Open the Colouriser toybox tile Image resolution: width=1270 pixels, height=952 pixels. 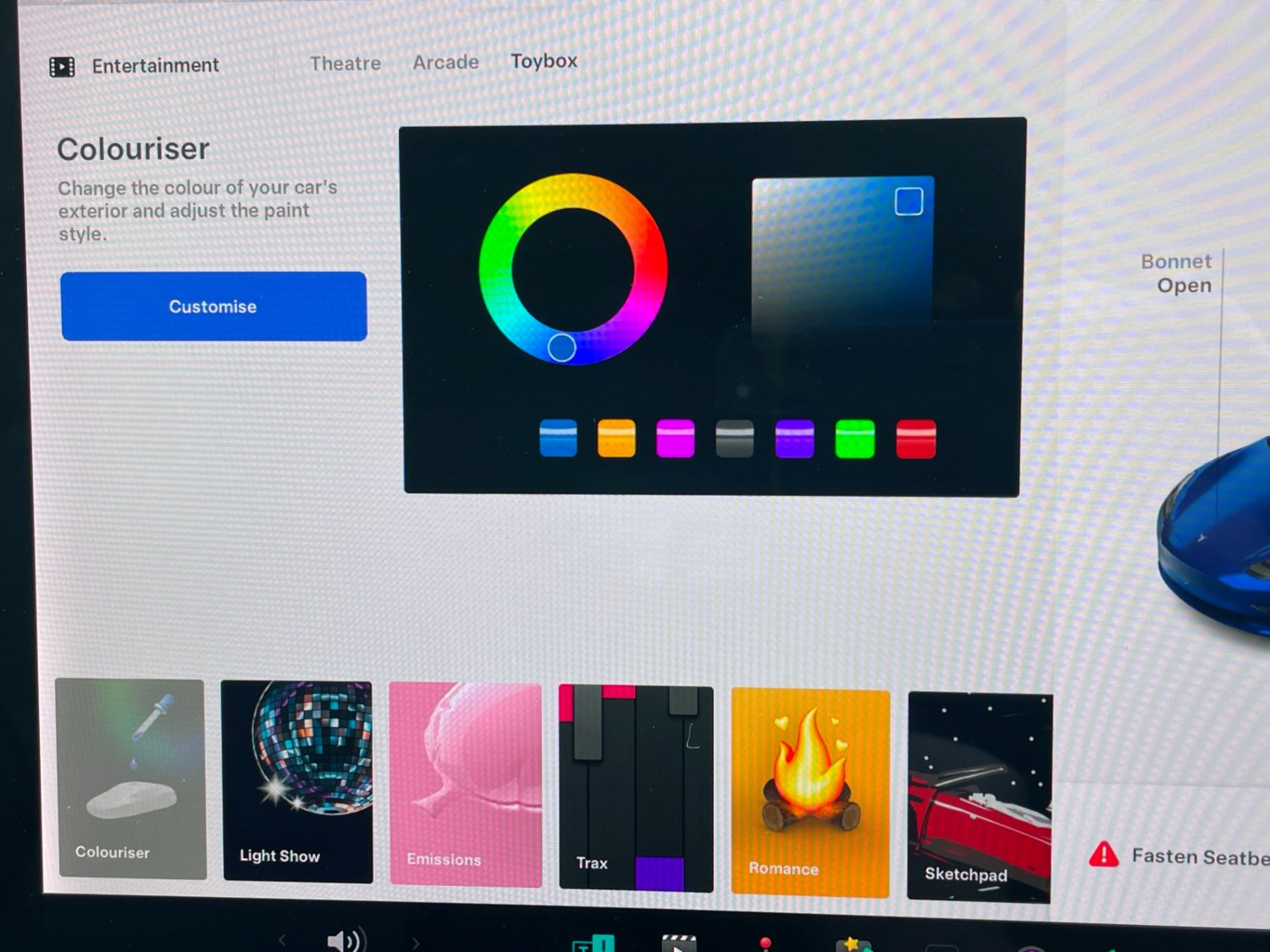click(x=131, y=779)
